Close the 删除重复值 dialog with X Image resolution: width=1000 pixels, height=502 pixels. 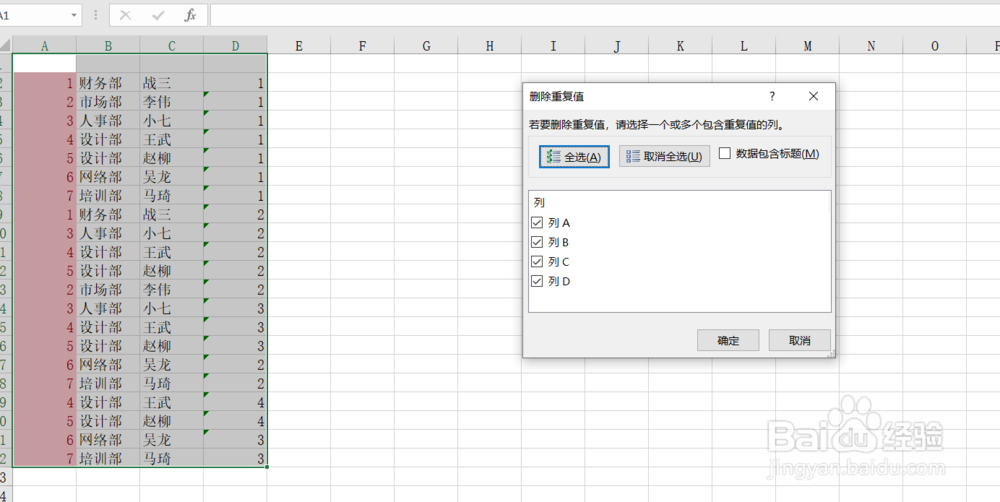click(x=813, y=96)
